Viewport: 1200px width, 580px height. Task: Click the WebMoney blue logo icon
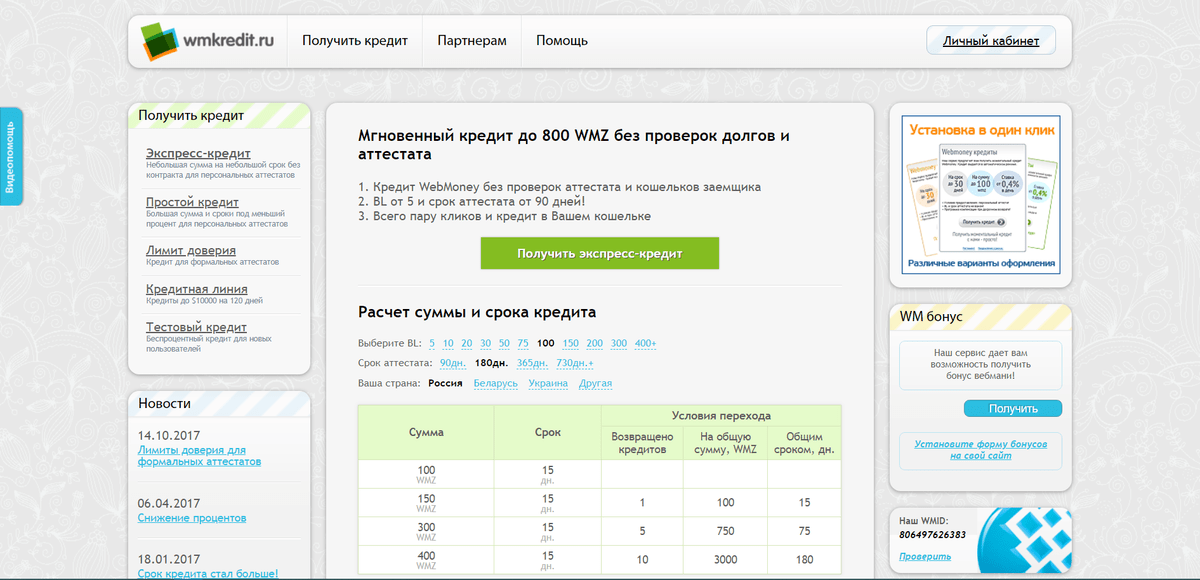point(1024,541)
